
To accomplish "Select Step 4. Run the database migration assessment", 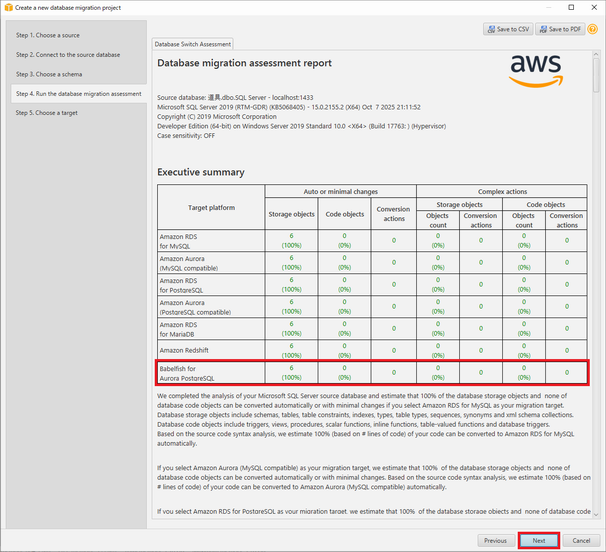I will click(x=78, y=94).
